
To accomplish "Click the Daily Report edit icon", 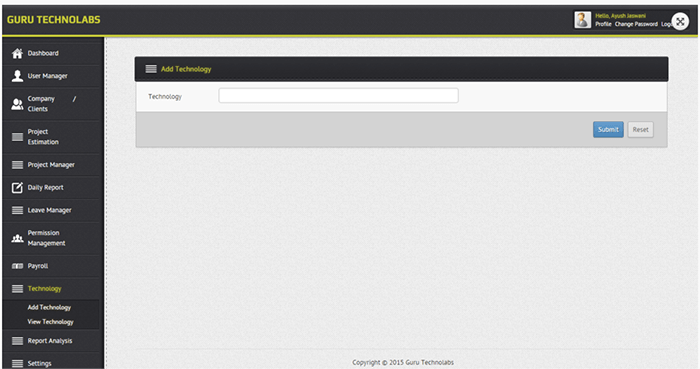I will click(x=17, y=187).
